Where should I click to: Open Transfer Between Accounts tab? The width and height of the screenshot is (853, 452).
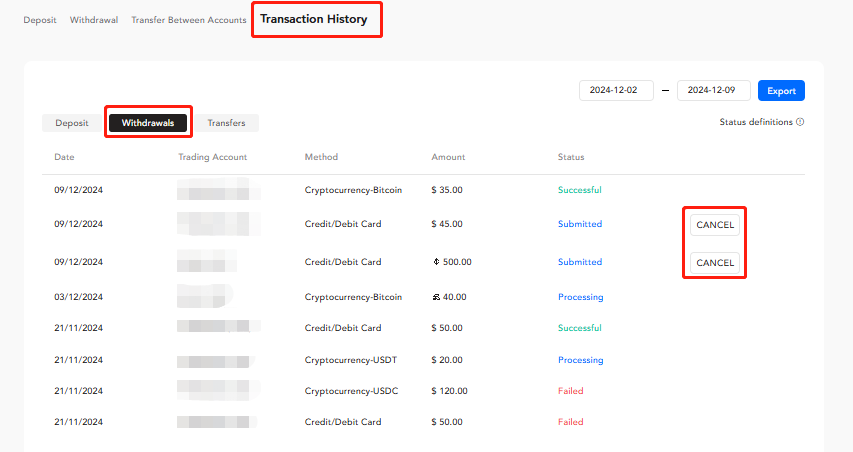[188, 20]
